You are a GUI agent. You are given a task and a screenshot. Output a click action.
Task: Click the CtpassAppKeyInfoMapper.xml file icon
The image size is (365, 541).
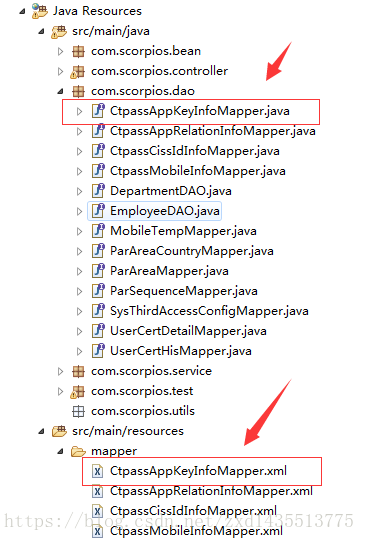click(x=98, y=471)
